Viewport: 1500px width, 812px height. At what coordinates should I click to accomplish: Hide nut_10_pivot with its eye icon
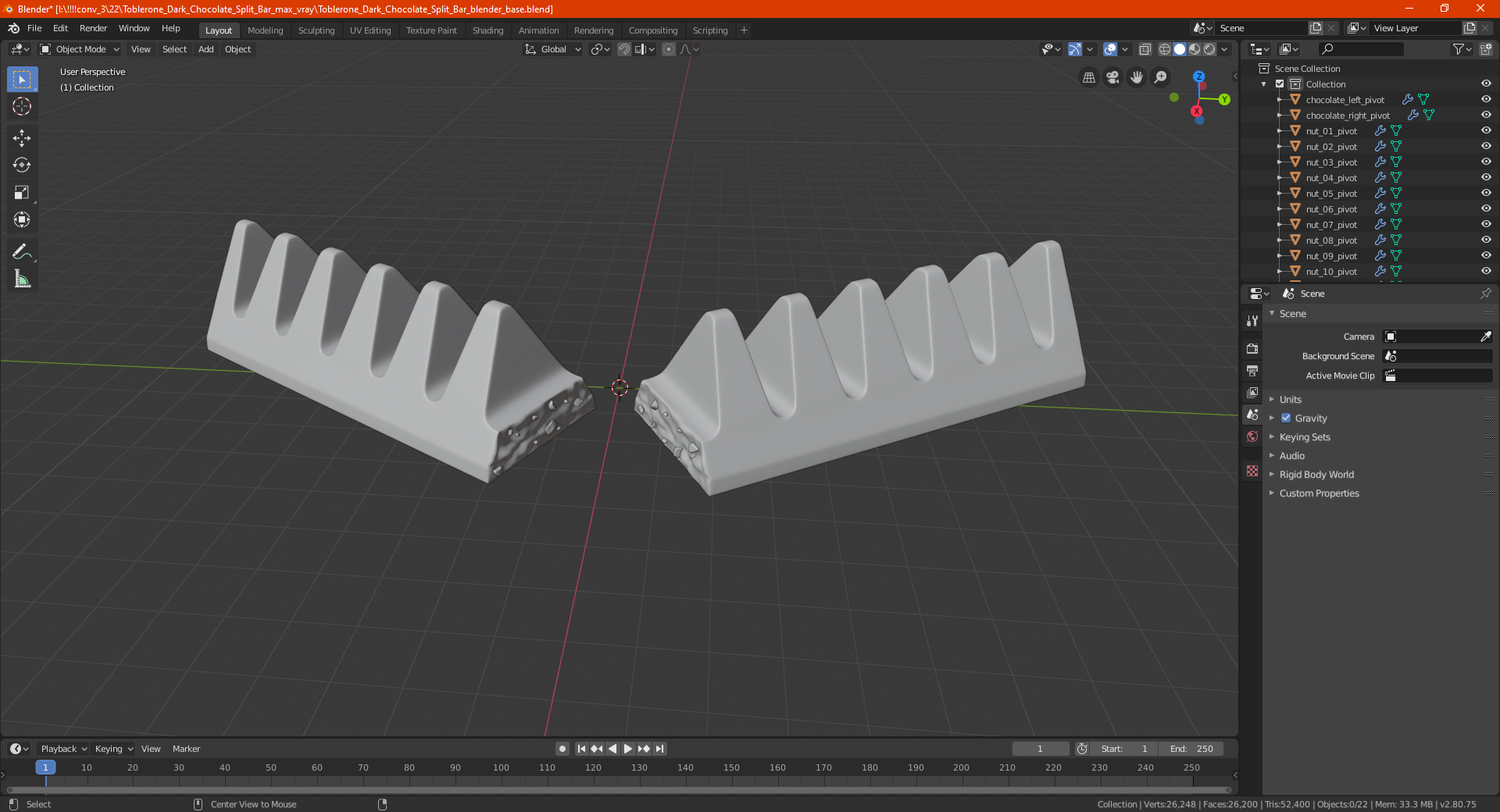[1486, 271]
